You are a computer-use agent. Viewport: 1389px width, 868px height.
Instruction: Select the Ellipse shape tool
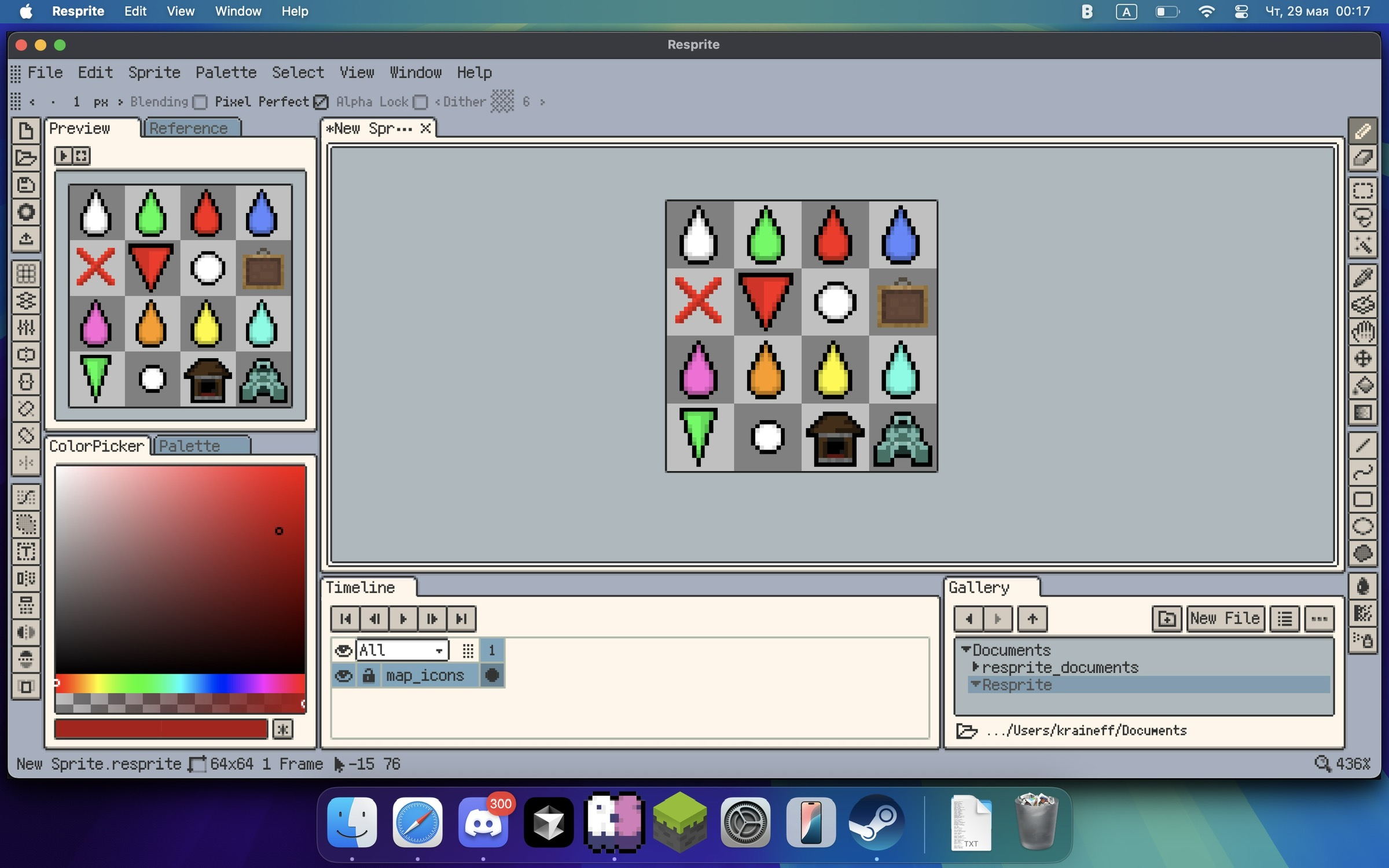1362,527
